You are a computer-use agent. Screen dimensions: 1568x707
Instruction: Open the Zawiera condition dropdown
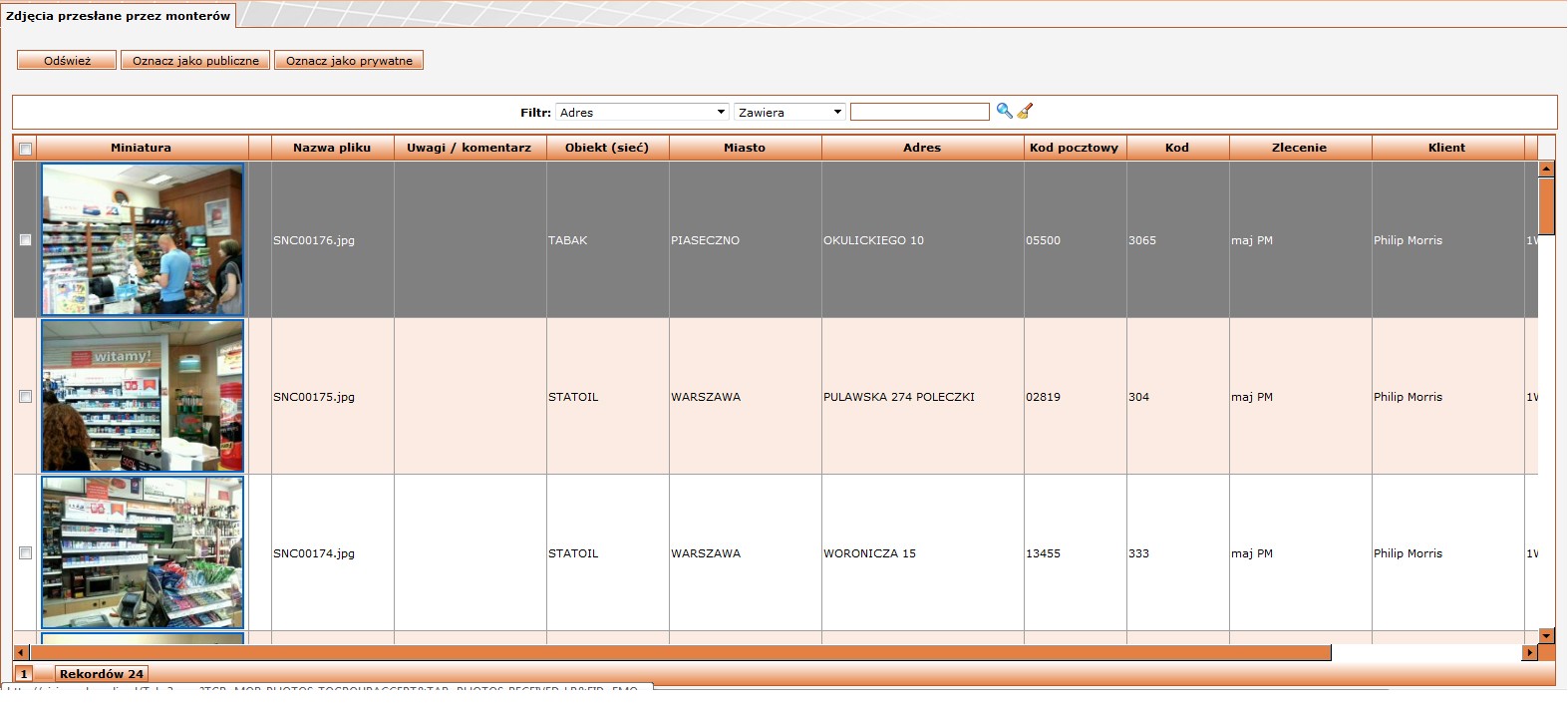point(789,112)
